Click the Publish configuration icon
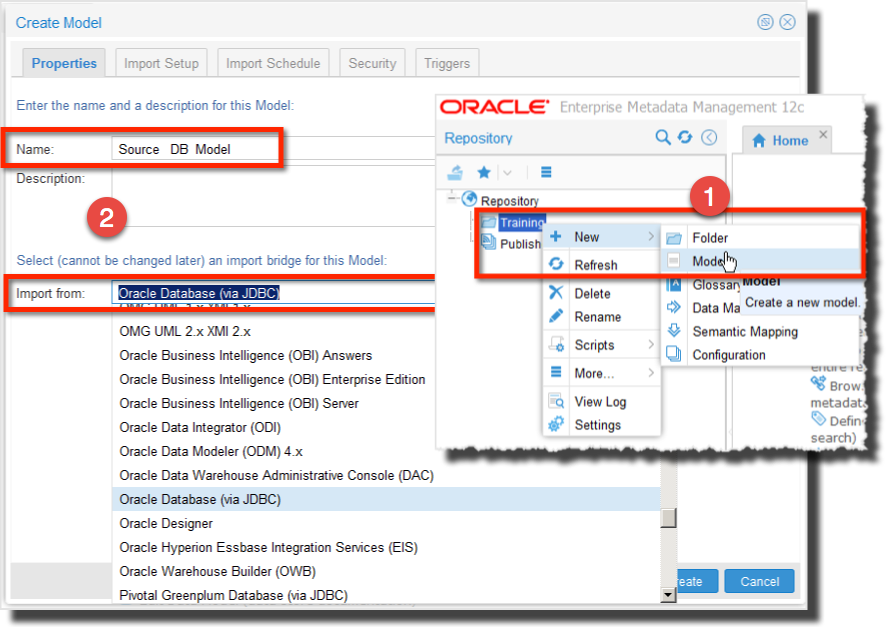Screen dimensions: 886x627 point(488,242)
